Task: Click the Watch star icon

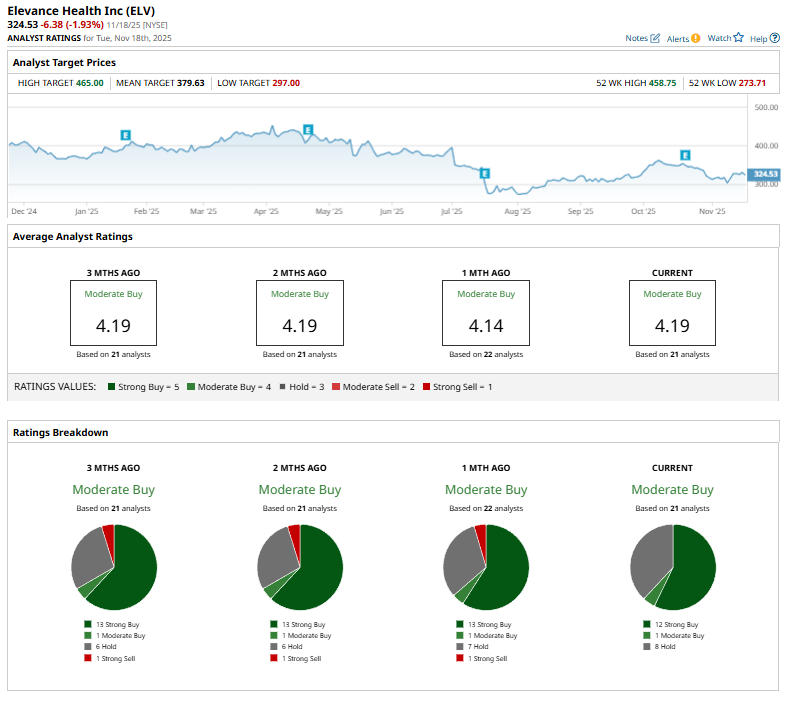Action: pos(738,38)
